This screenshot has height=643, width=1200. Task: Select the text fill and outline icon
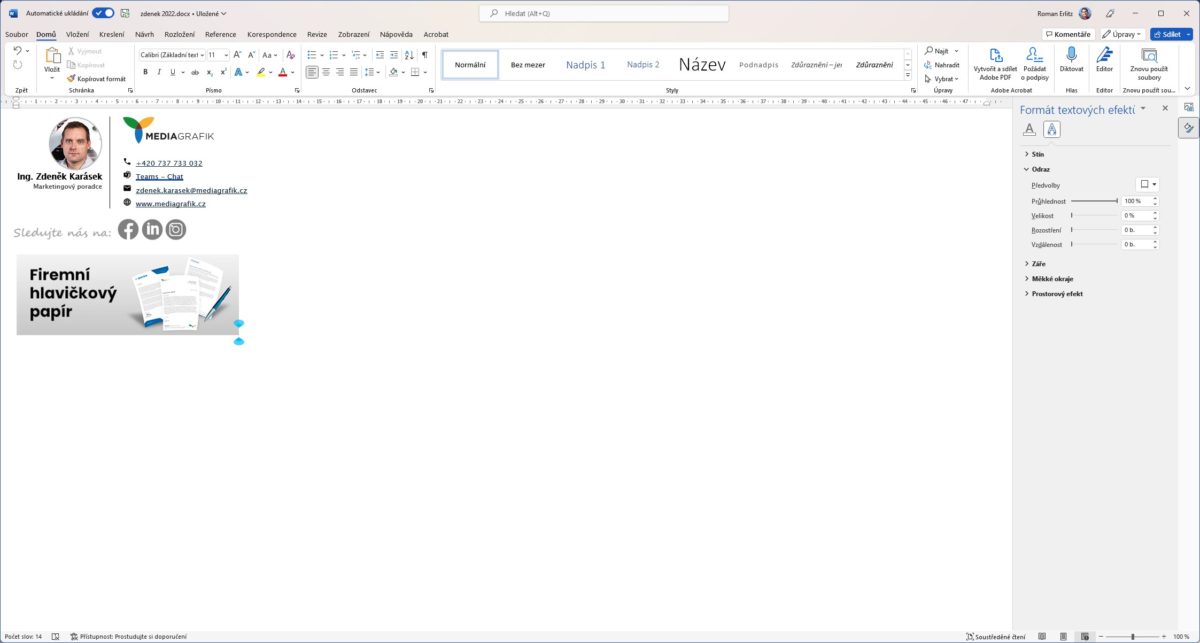pos(1029,129)
